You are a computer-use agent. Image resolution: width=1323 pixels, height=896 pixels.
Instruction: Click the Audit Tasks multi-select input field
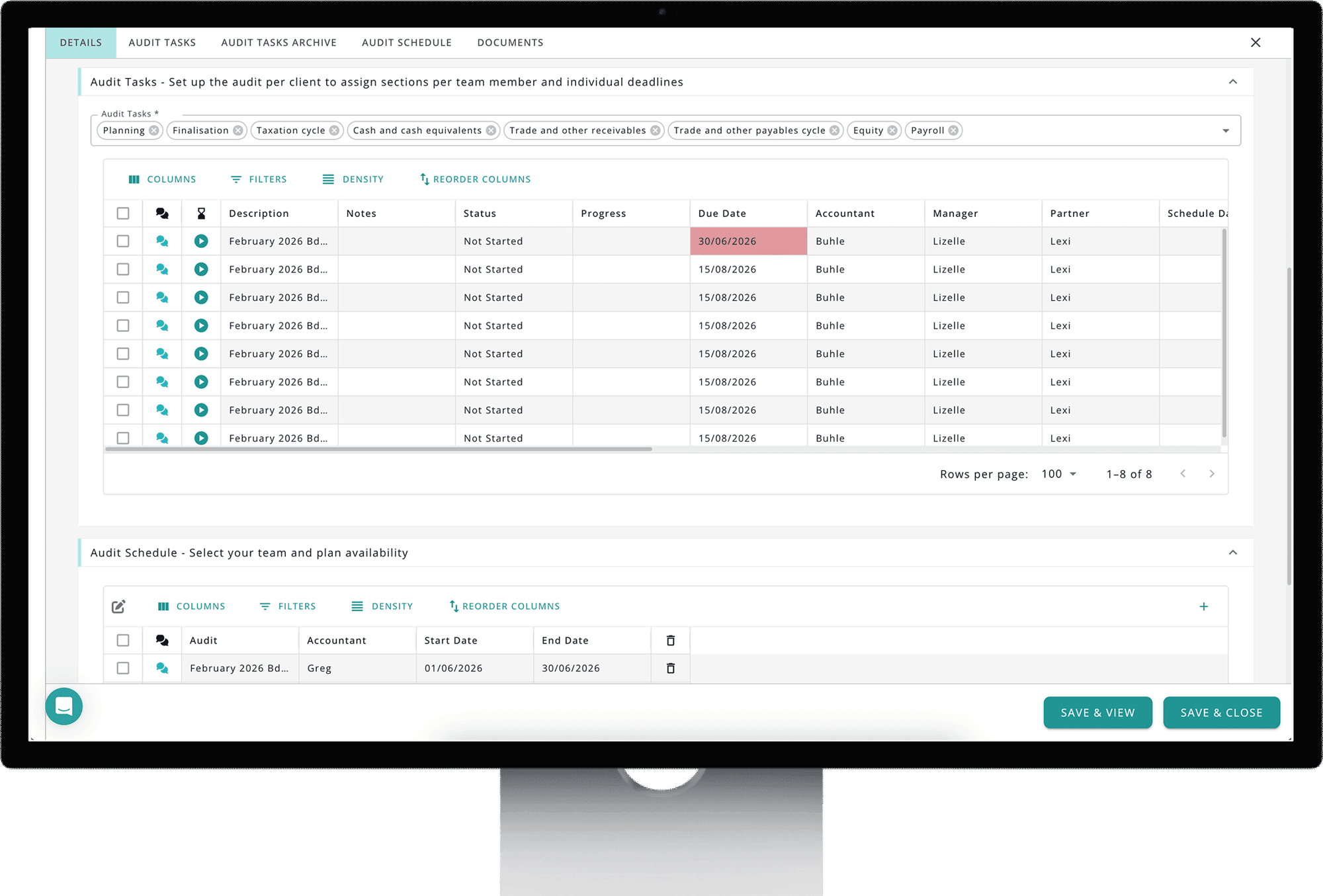[665, 130]
